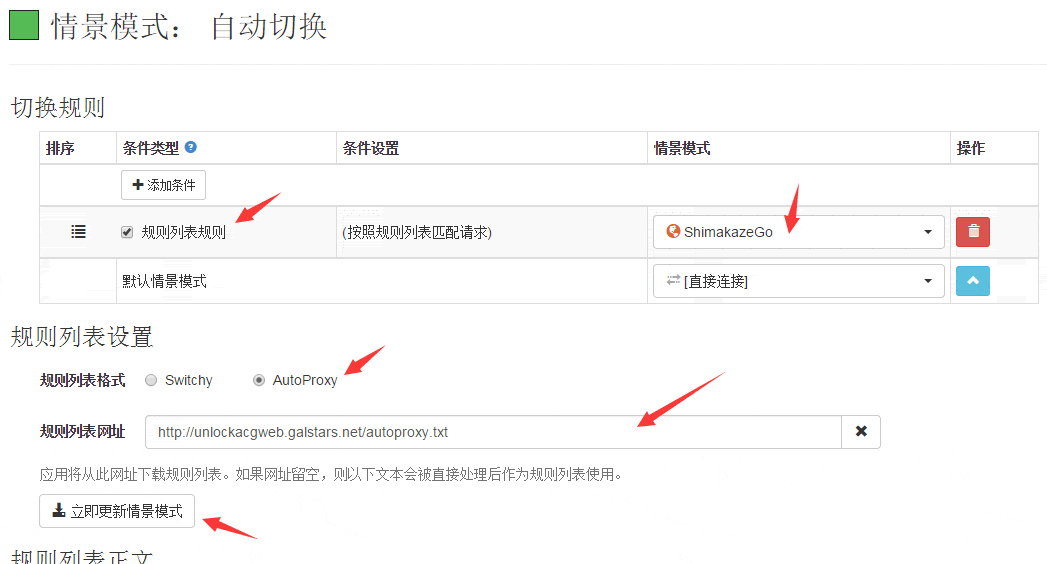
Task: Select the Switchy format radio button
Action: 151,380
